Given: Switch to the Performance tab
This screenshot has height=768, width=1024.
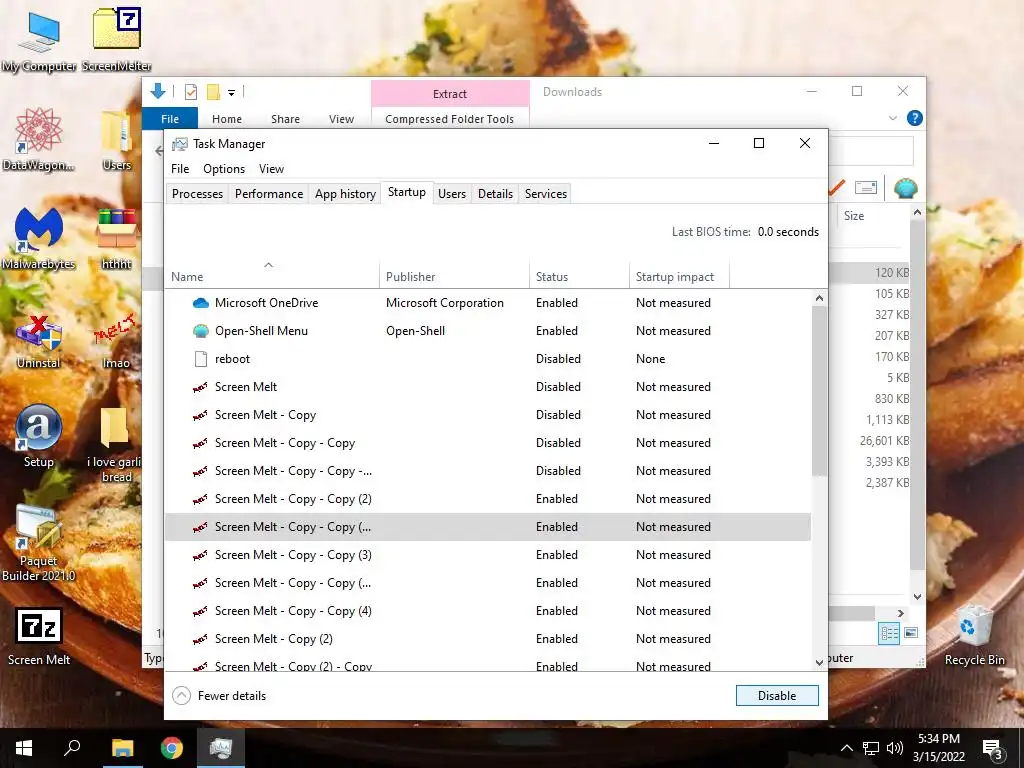Looking at the screenshot, I should point(269,194).
